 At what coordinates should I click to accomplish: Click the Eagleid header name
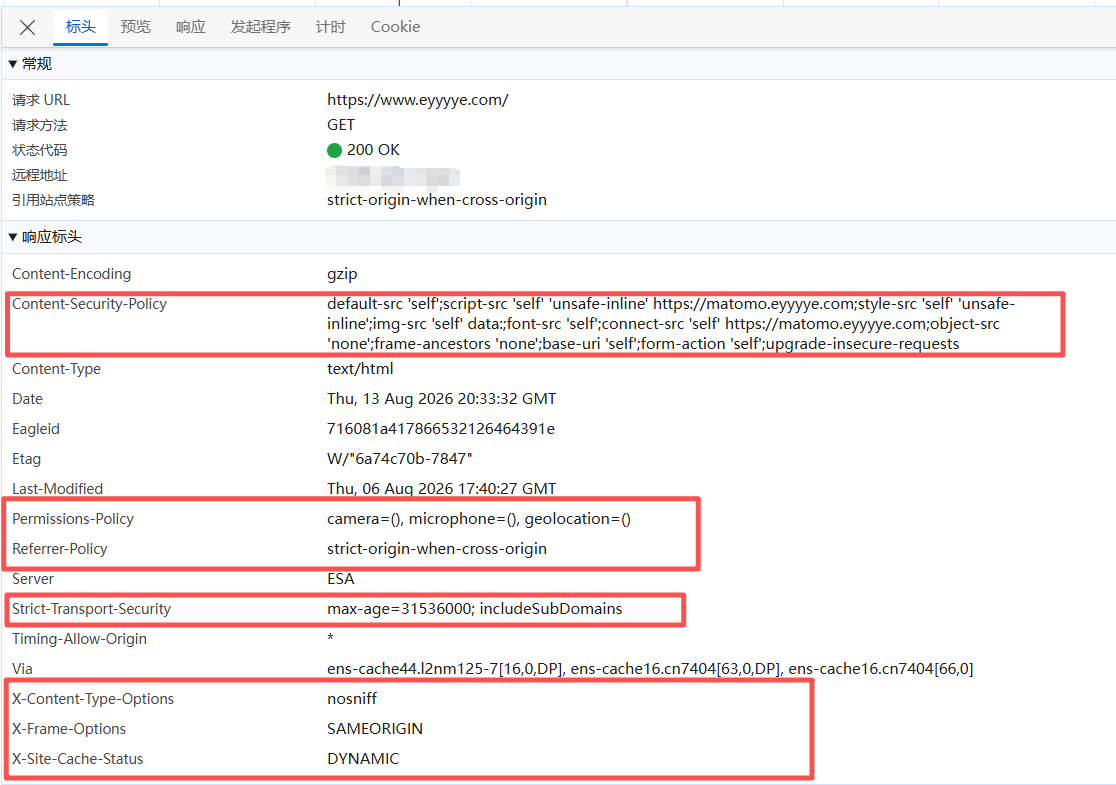[x=36, y=429]
